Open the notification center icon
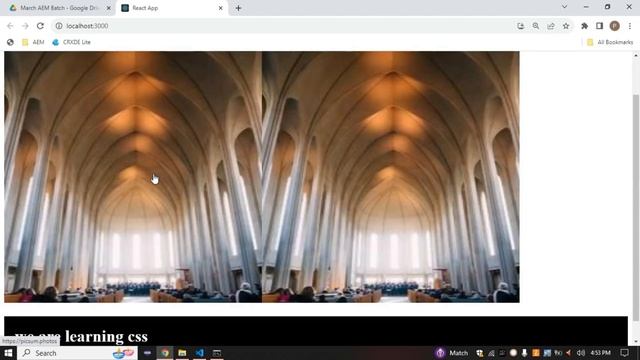This screenshot has width=640, height=360. [x=624, y=353]
